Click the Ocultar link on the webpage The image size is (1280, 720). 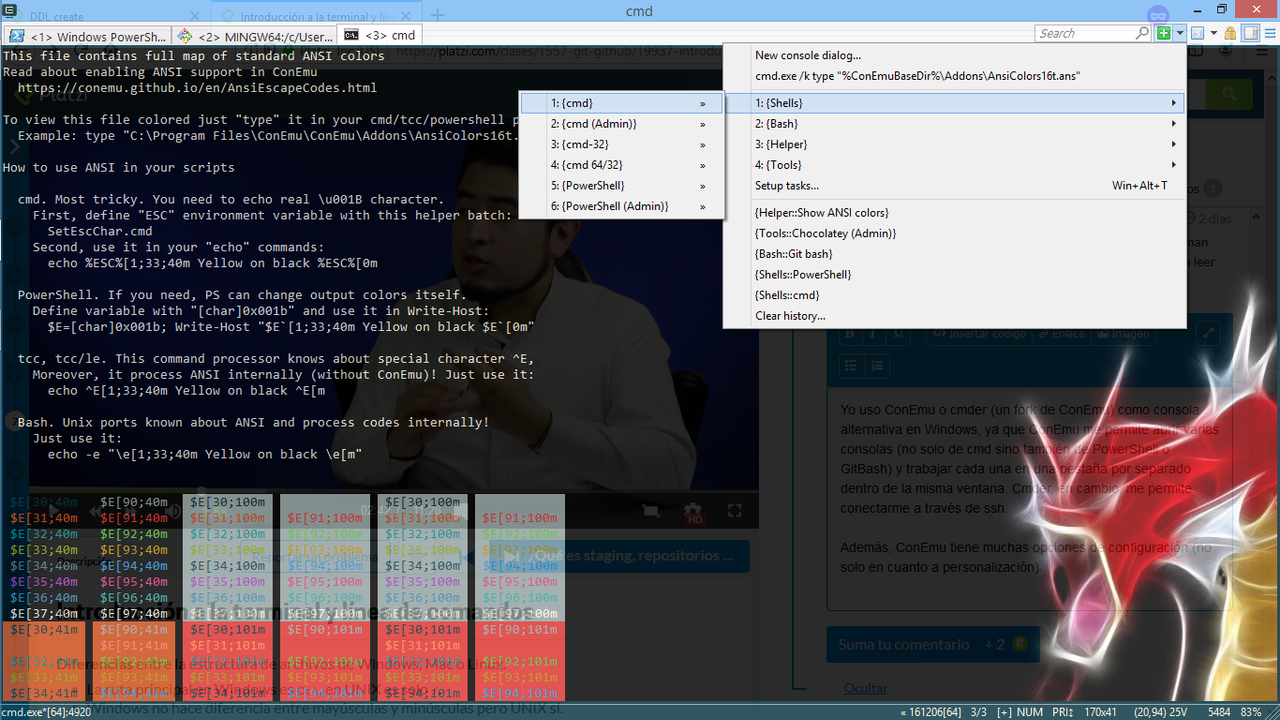click(865, 689)
